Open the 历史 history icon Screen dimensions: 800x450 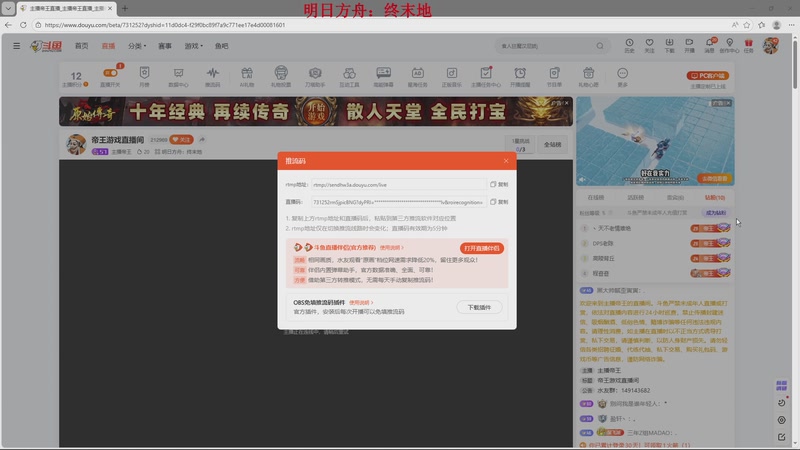pyautogui.click(x=629, y=45)
